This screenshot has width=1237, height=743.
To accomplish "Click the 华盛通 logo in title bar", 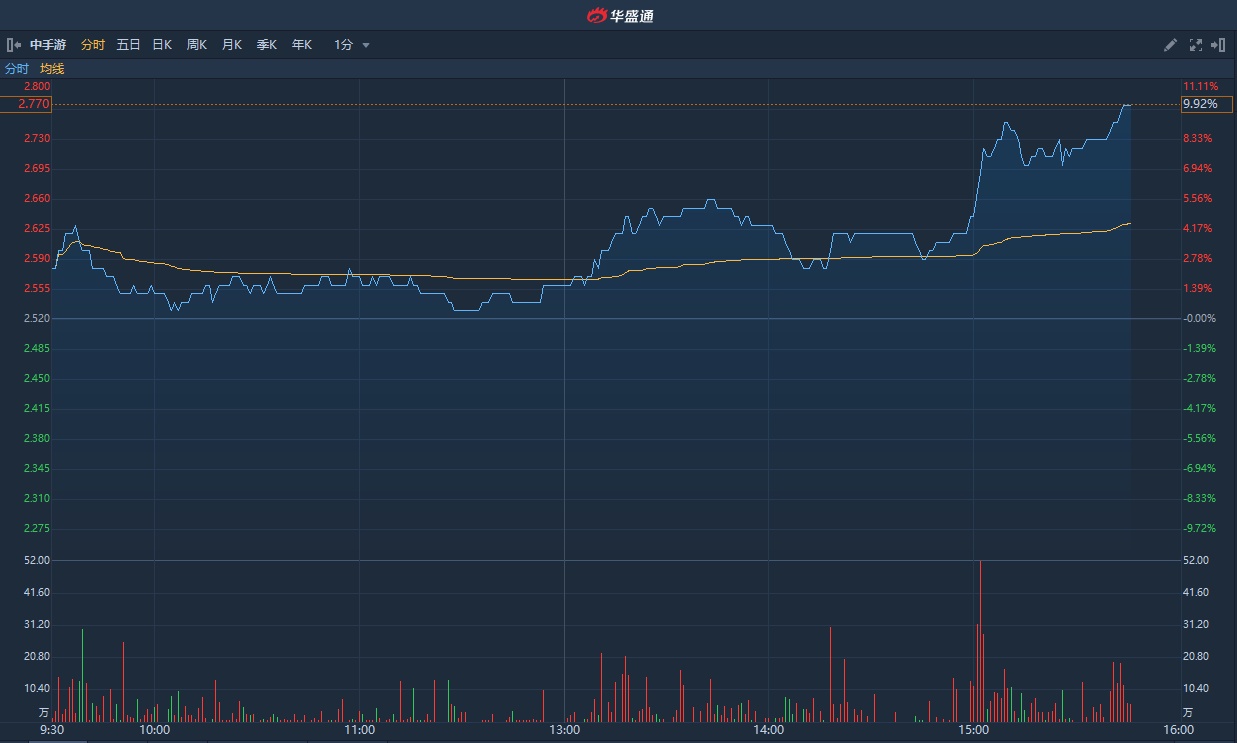I will 619,15.
